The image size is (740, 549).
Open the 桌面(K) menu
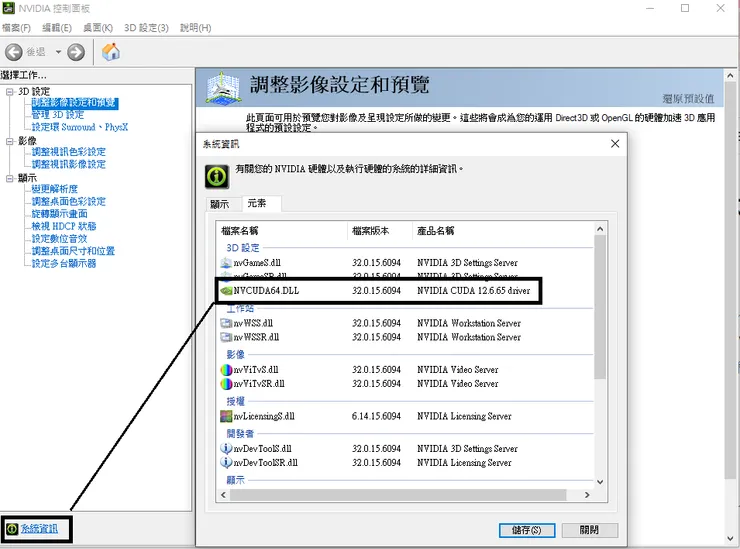point(98,28)
